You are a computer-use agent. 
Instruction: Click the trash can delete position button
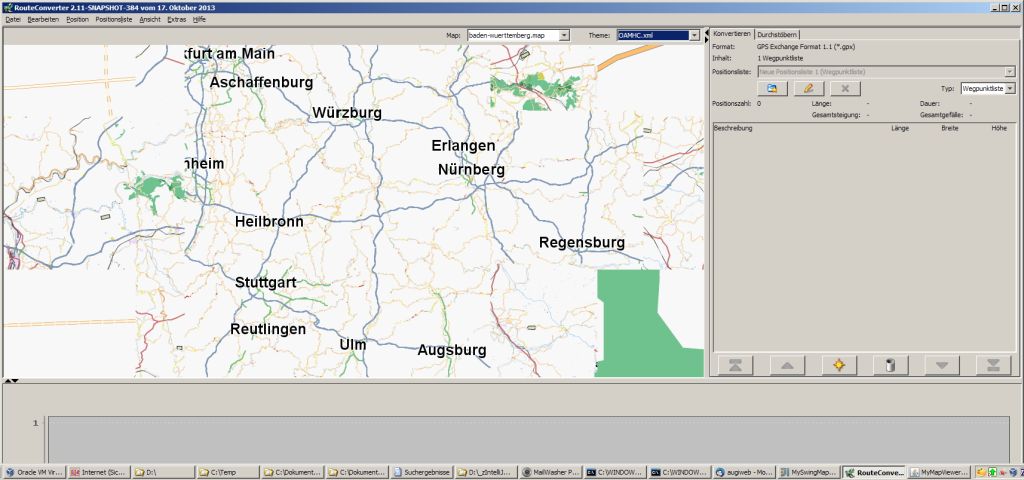point(889,365)
